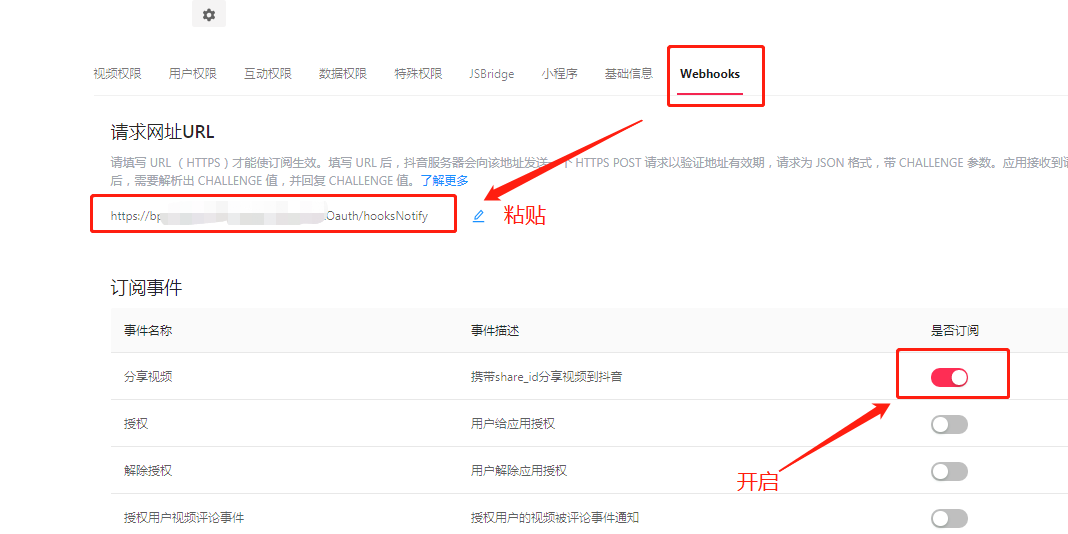Click the request URL hooksNotify field
This screenshot has width=1068, height=534.
click(272, 216)
